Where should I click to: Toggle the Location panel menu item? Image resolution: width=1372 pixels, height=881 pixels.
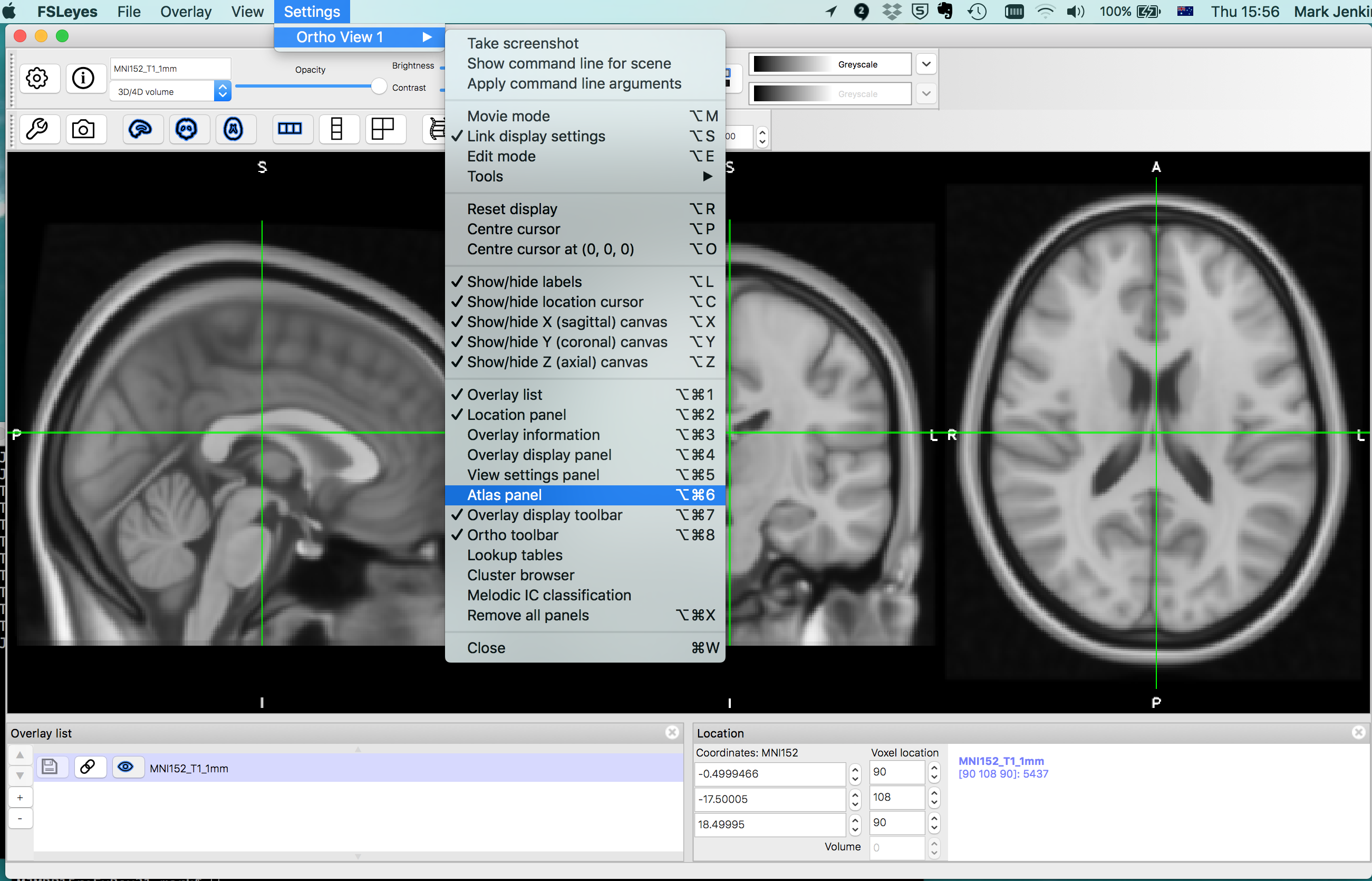click(585, 415)
